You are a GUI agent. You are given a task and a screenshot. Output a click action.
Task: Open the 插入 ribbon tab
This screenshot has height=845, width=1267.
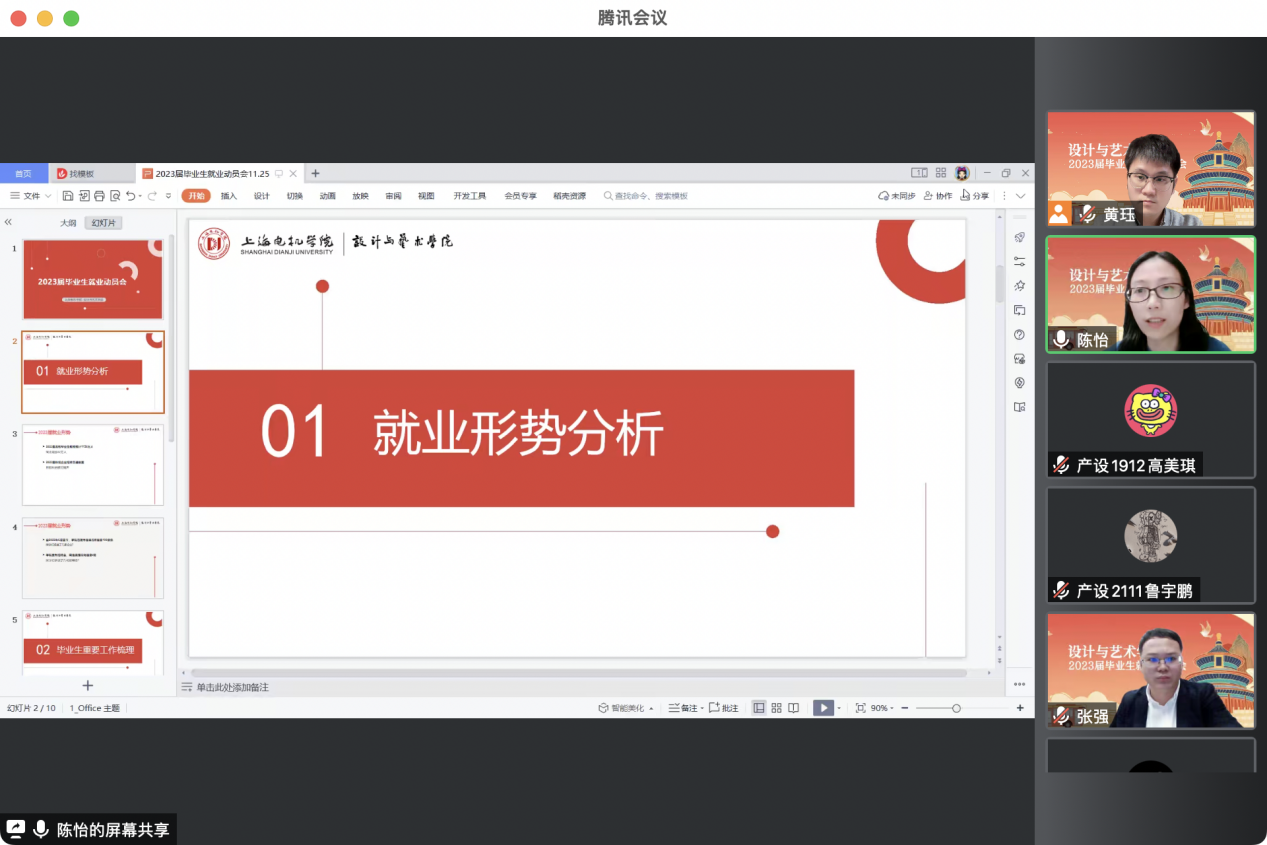[x=229, y=196]
